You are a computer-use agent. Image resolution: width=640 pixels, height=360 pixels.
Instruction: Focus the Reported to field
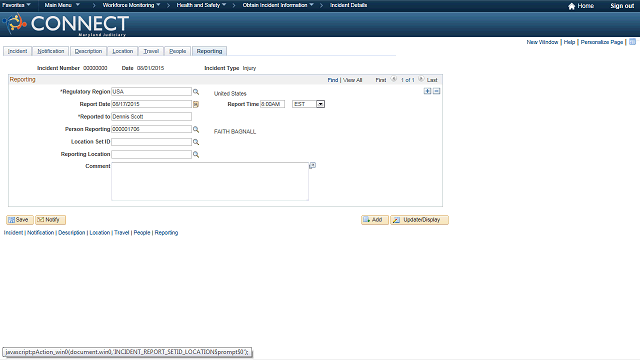[151, 117]
